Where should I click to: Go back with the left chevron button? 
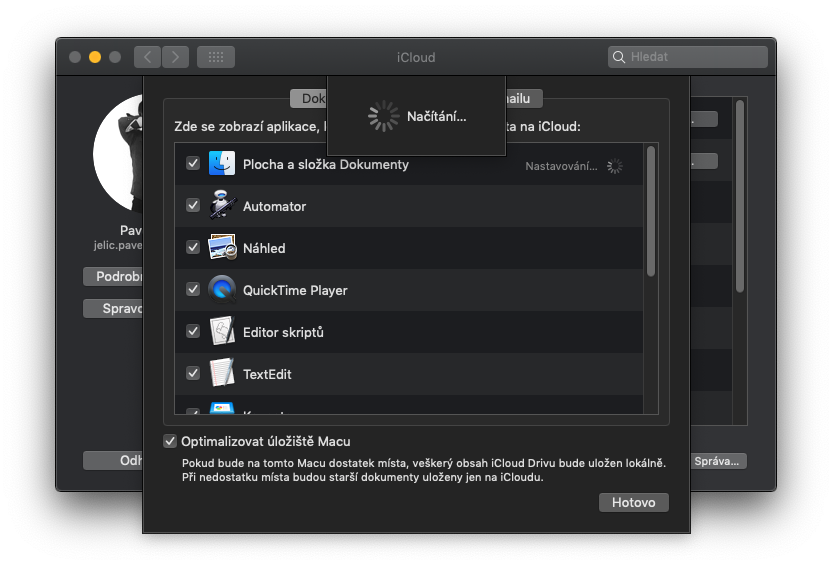(148, 57)
